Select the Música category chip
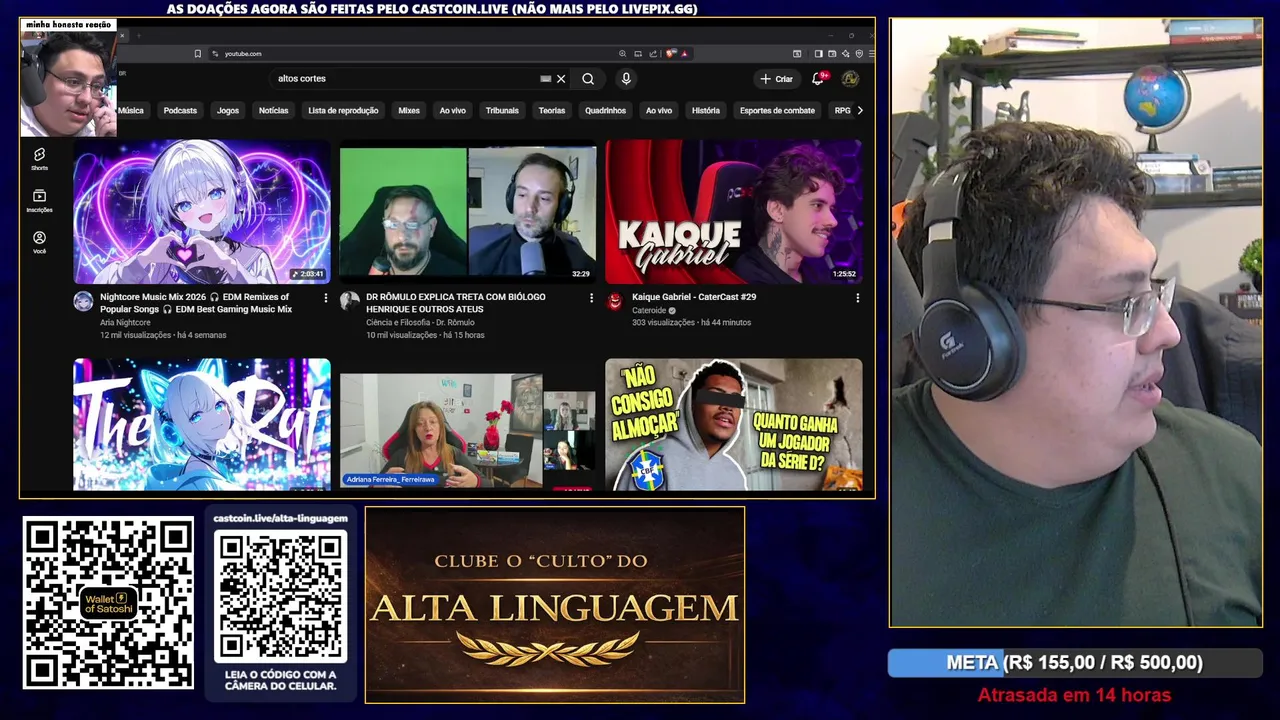 pyautogui.click(x=131, y=111)
